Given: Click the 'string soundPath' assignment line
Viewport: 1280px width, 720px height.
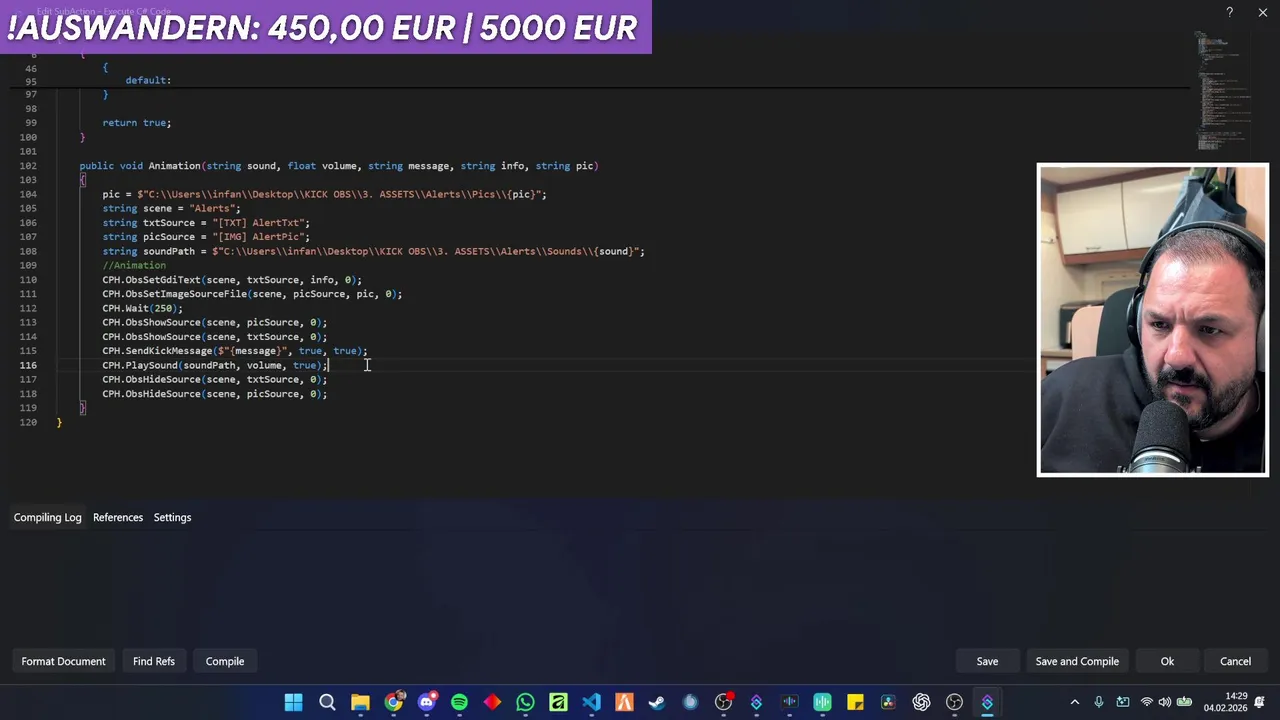Looking at the screenshot, I should (x=373, y=251).
